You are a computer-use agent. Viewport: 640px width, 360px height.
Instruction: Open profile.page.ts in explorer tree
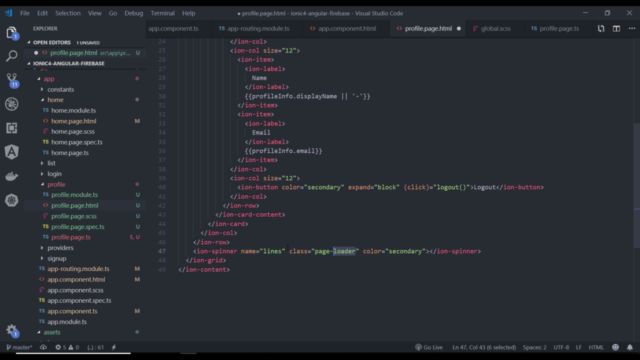tap(71, 237)
